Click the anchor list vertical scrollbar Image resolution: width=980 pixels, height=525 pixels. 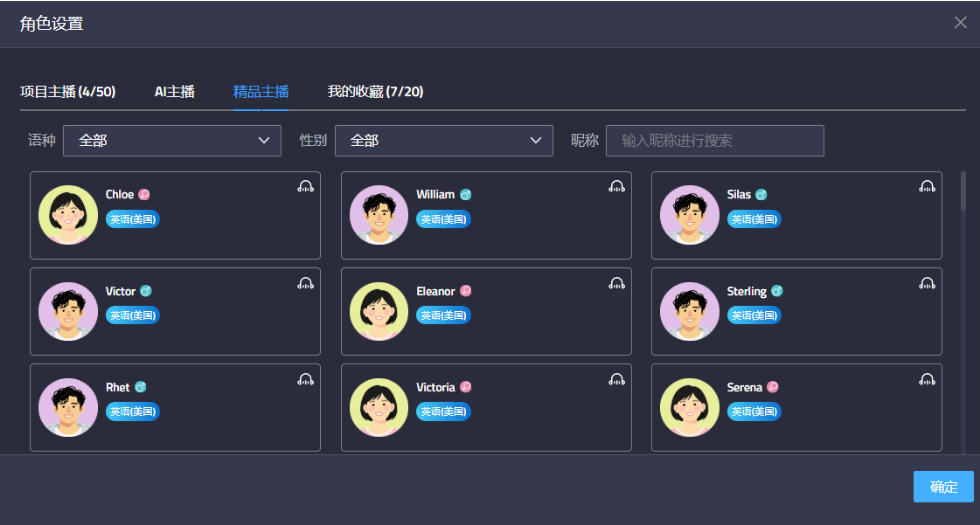click(963, 190)
